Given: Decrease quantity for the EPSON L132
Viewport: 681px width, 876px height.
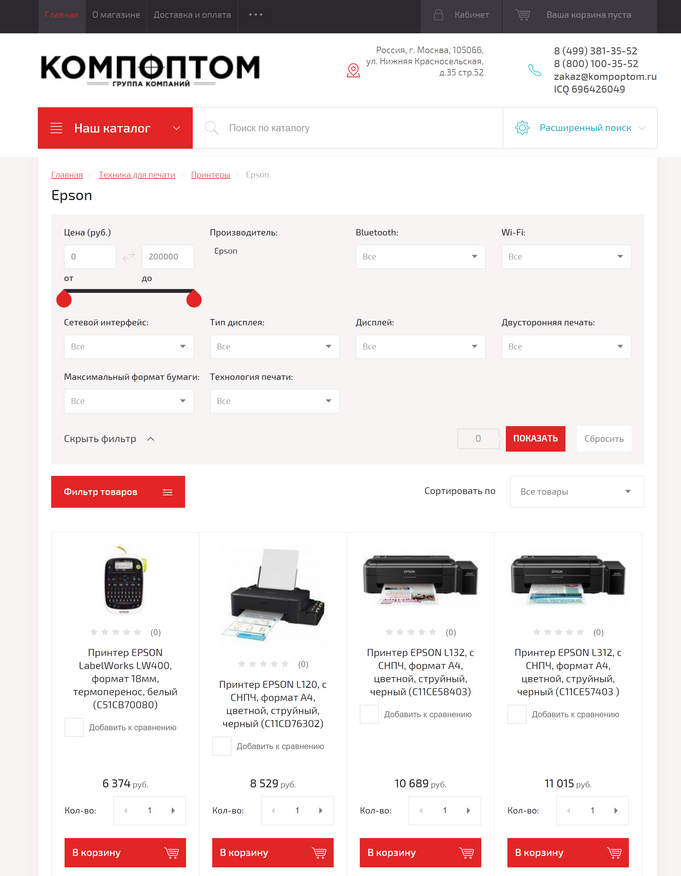Looking at the screenshot, I should tap(421, 810).
